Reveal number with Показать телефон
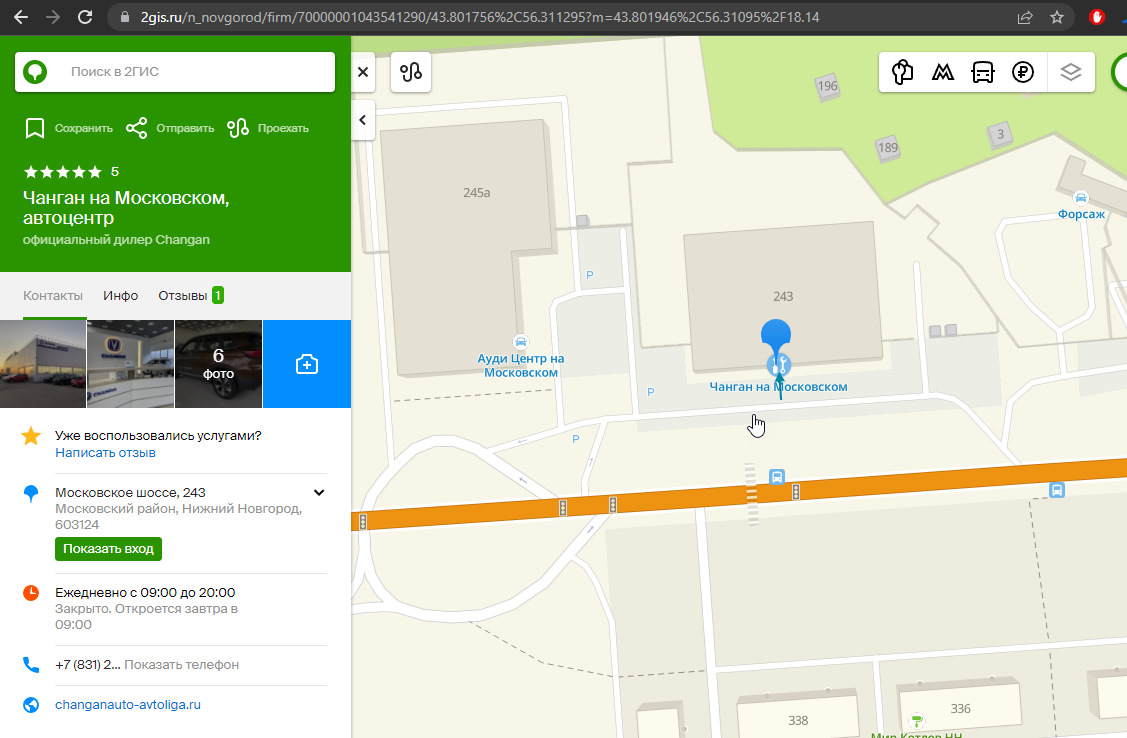The image size is (1127, 738). coord(181,665)
